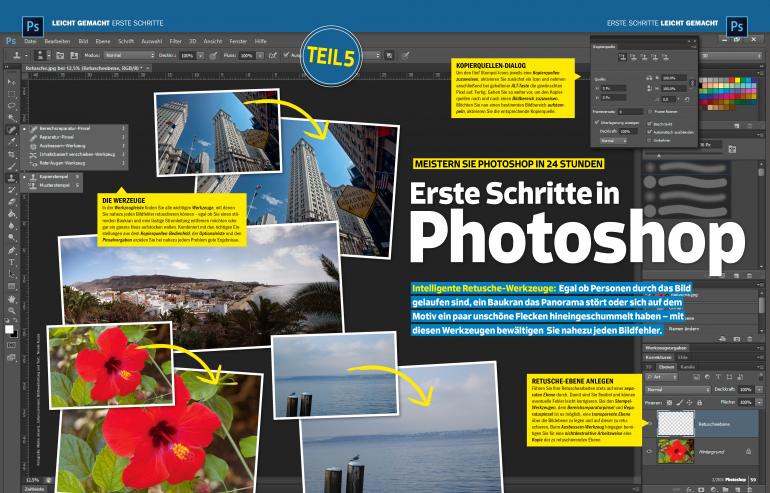This screenshot has height=493, width=770.
Task: Close the Retusche.jpg document tab
Action: click(x=148, y=68)
